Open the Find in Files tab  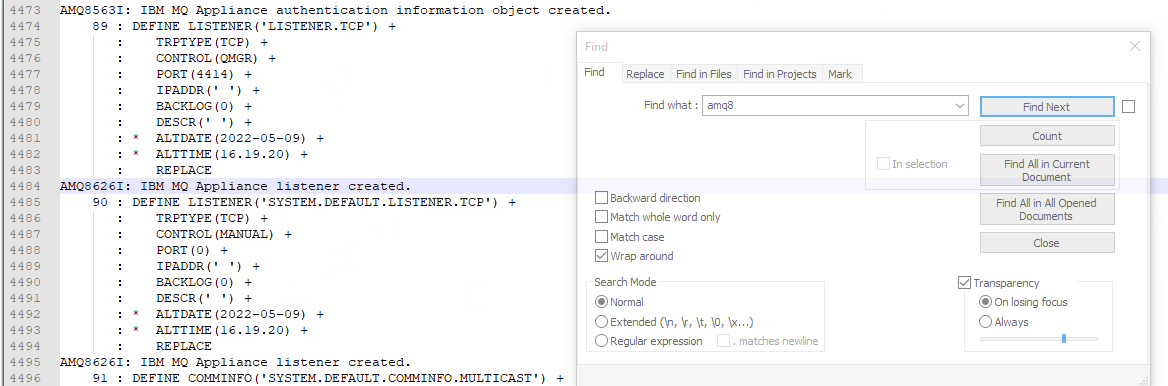pos(703,74)
